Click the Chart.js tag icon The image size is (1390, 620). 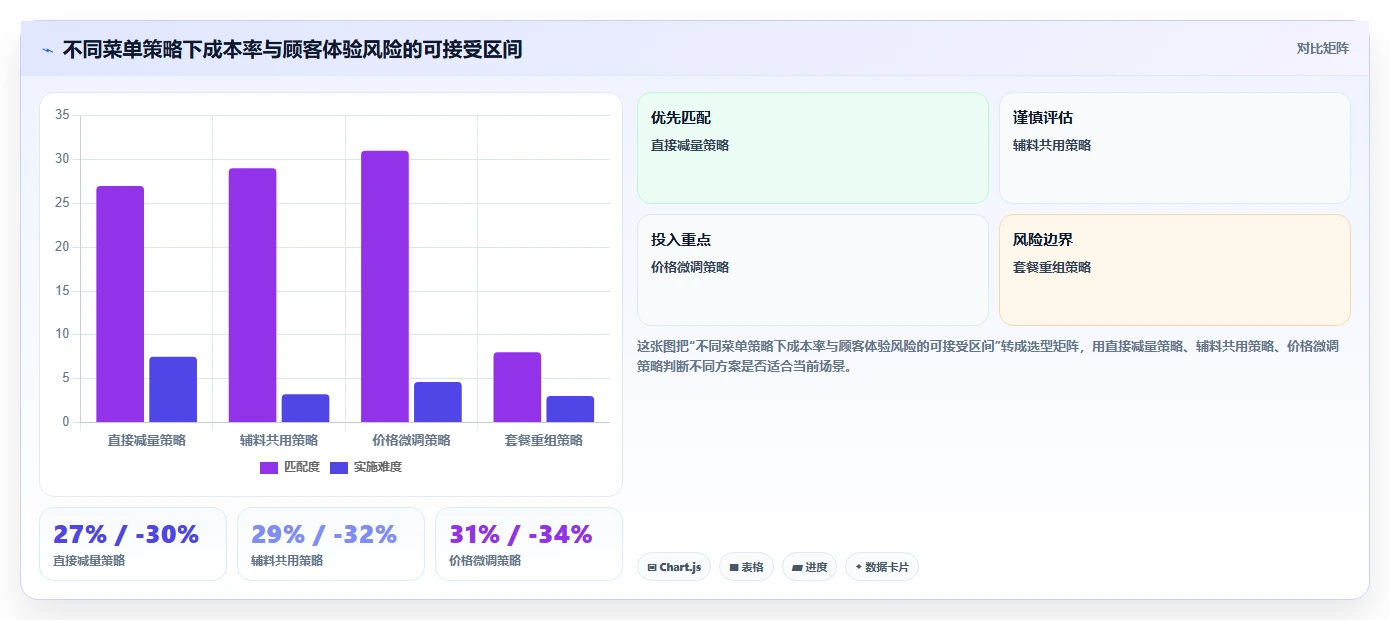click(x=652, y=567)
